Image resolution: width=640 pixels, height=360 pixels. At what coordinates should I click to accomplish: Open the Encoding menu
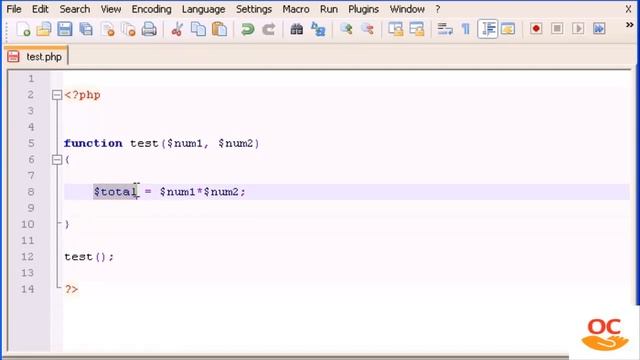click(151, 9)
